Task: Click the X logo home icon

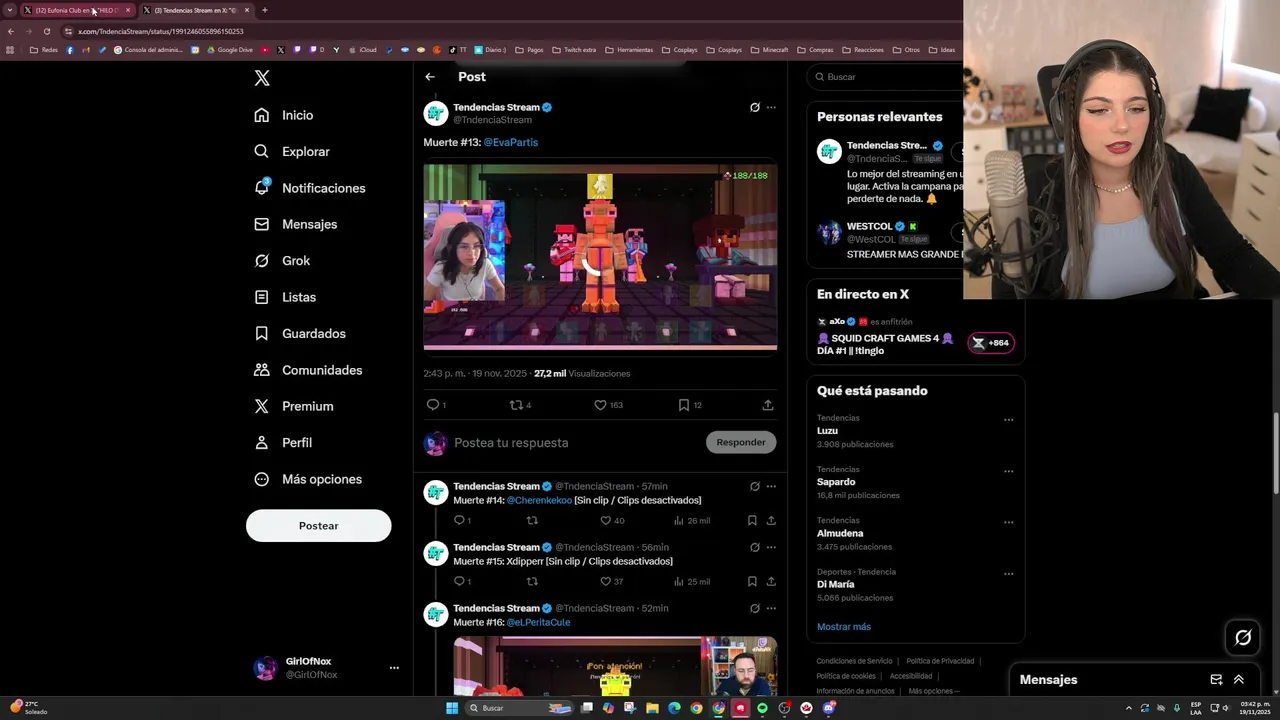Action: click(x=262, y=78)
